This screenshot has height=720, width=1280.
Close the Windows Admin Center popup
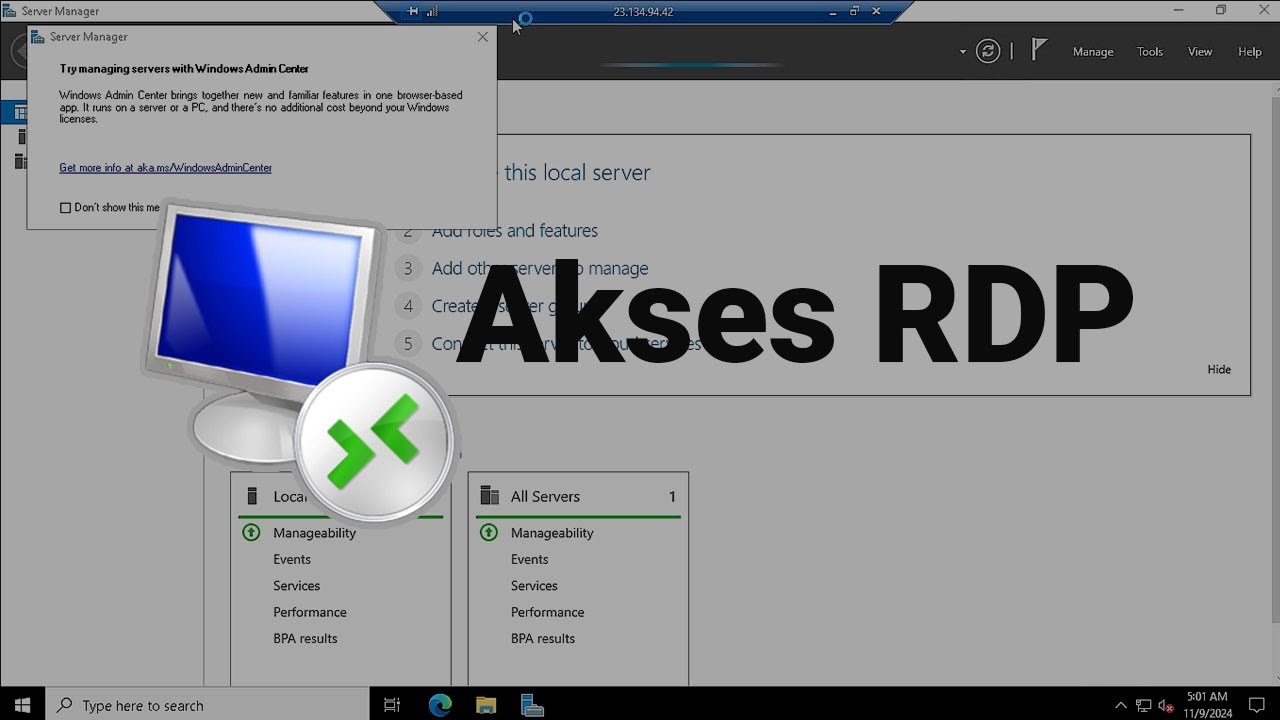pos(483,37)
